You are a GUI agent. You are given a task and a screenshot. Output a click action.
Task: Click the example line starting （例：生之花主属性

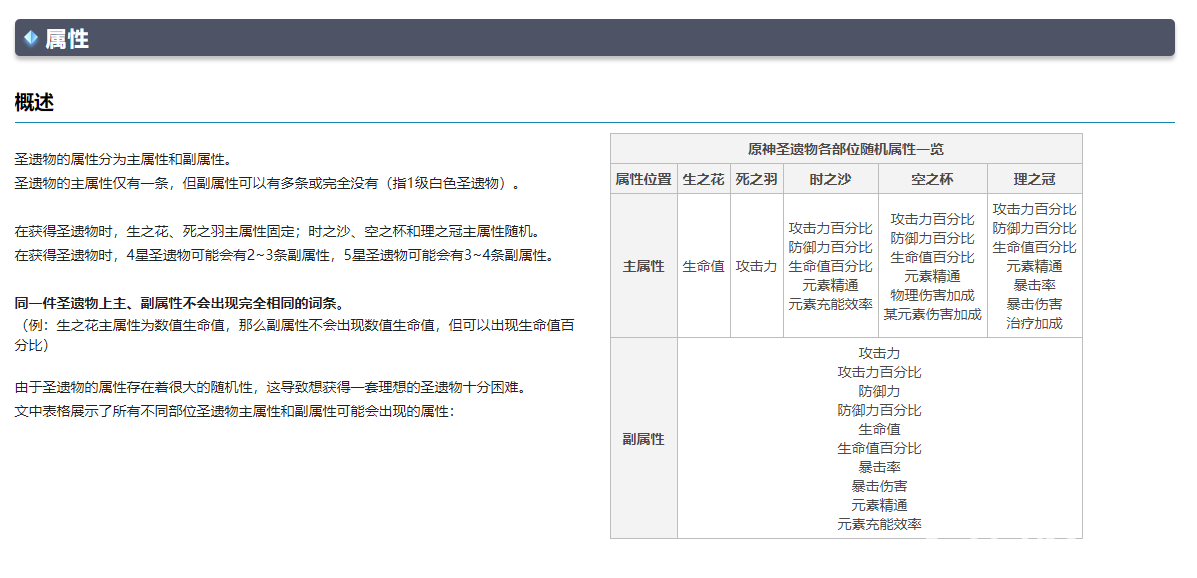pos(295,335)
